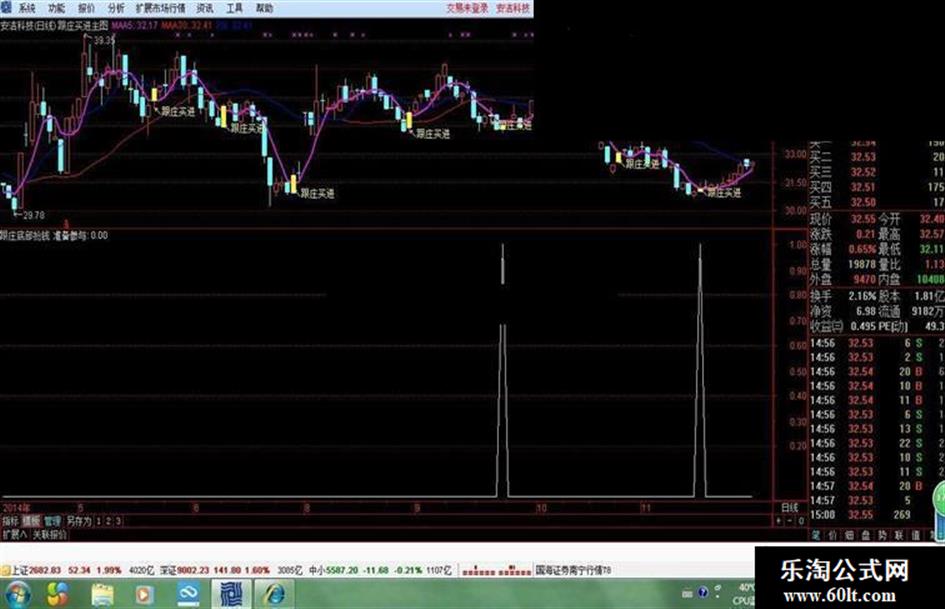Switch to the 值 tab
945x609 pixels.
(x=915, y=535)
